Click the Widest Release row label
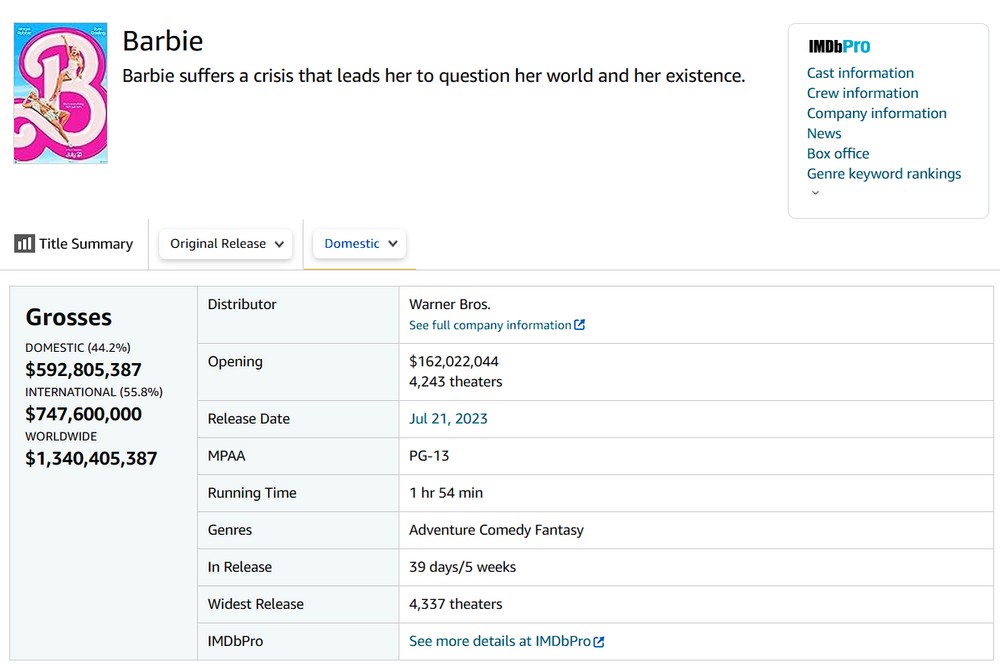This screenshot has width=1000, height=670. point(255,604)
